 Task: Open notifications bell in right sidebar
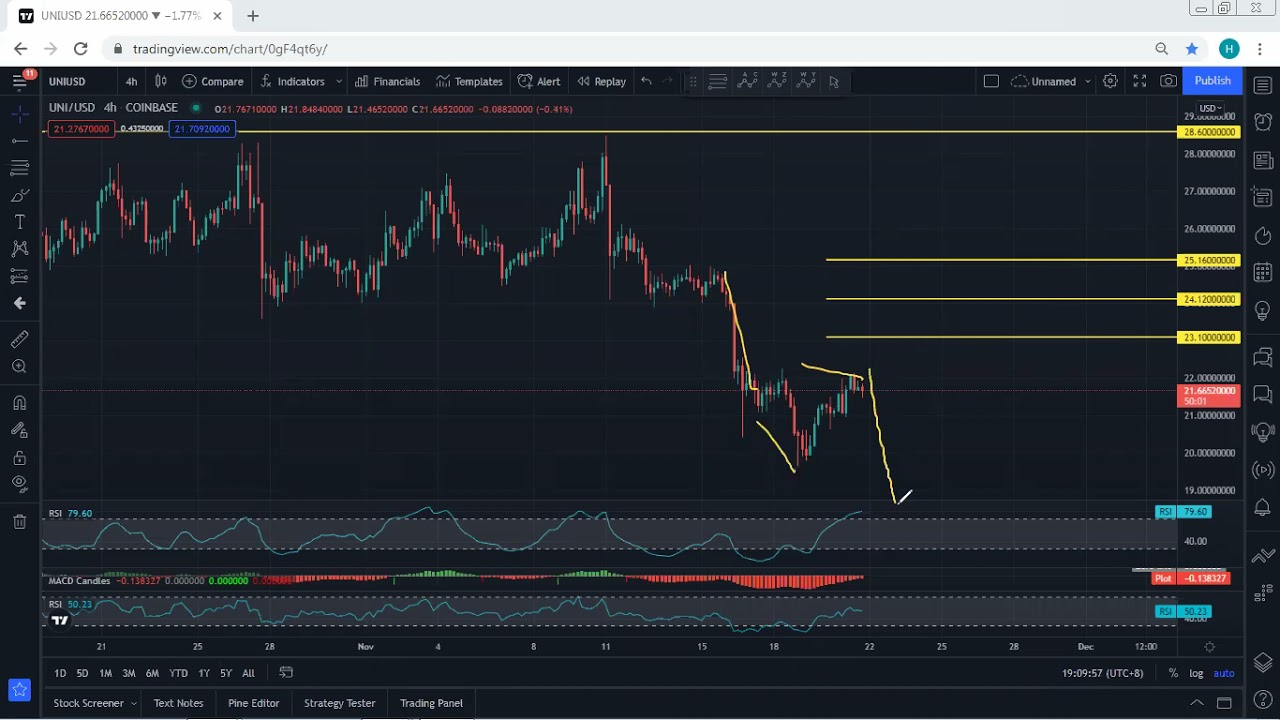[1262, 508]
